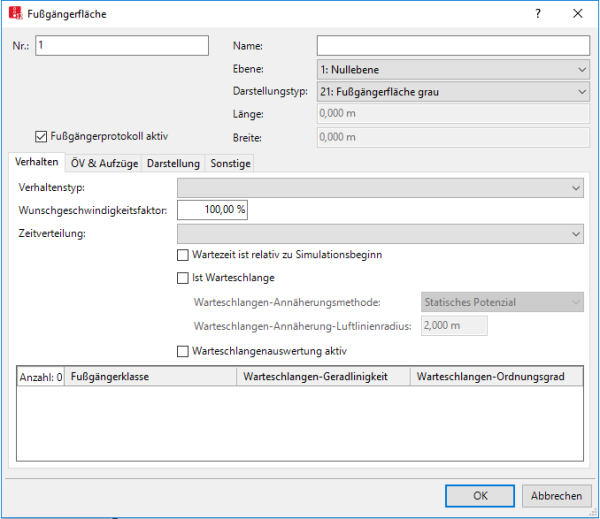Click into the Name text field
Viewport: 600px width, 519px height.
(x=453, y=46)
